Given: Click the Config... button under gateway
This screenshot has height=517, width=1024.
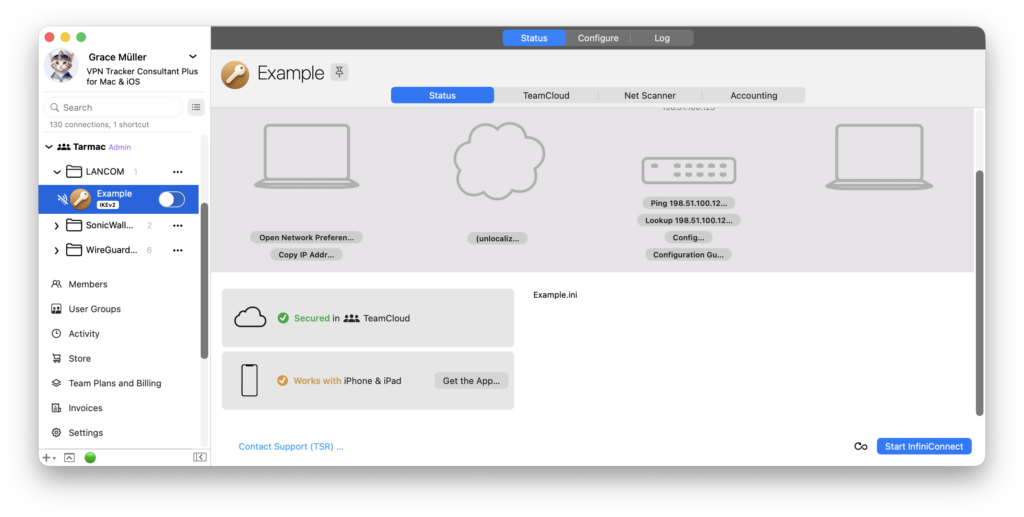Looking at the screenshot, I should click(x=688, y=238).
